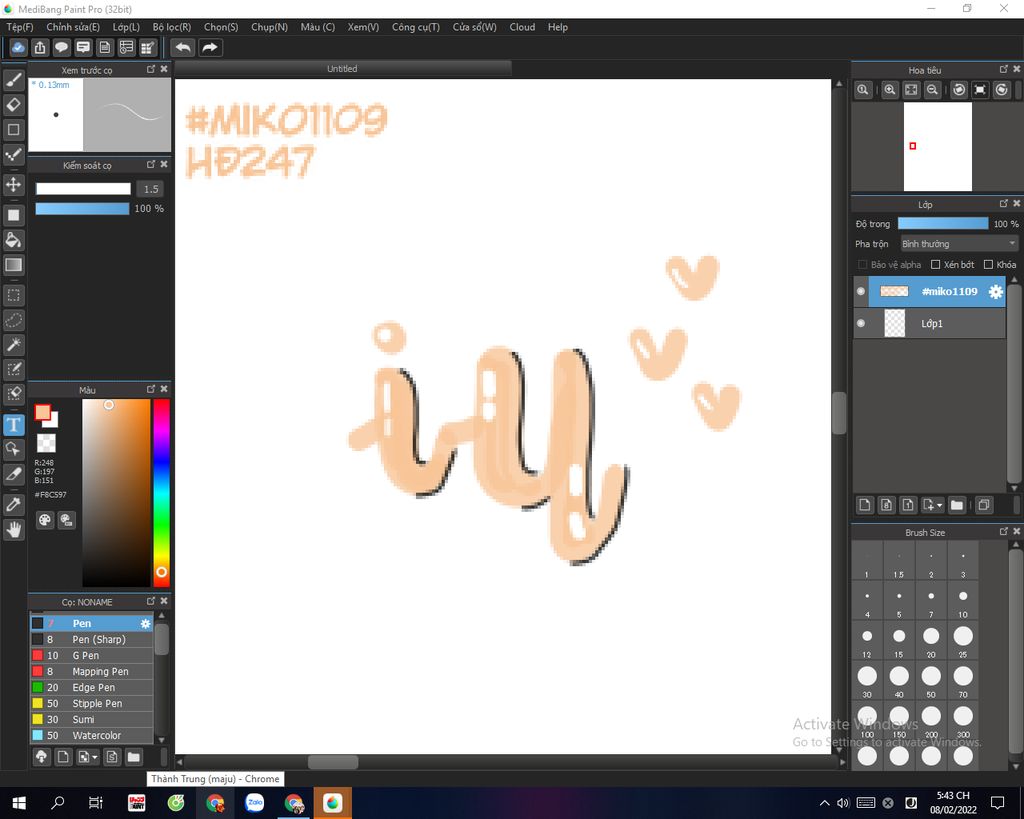Viewport: 1024px width, 819px height.
Task: Toggle the Khóa checkbox
Action: pos(988,265)
